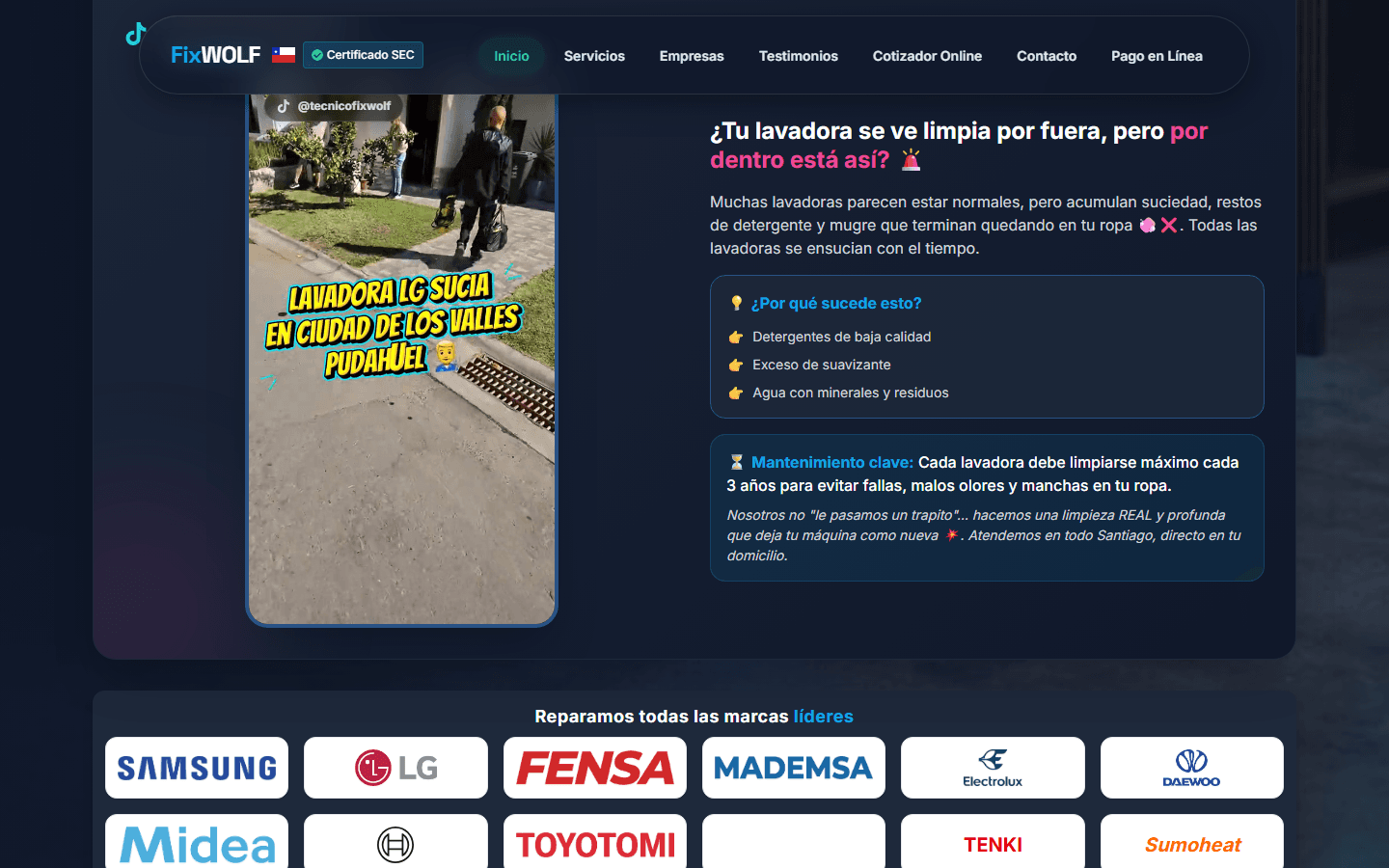The image size is (1389, 868).
Task: Click the lightbulb icon next to ¿Por qué sucede esto?
Action: [x=736, y=303]
